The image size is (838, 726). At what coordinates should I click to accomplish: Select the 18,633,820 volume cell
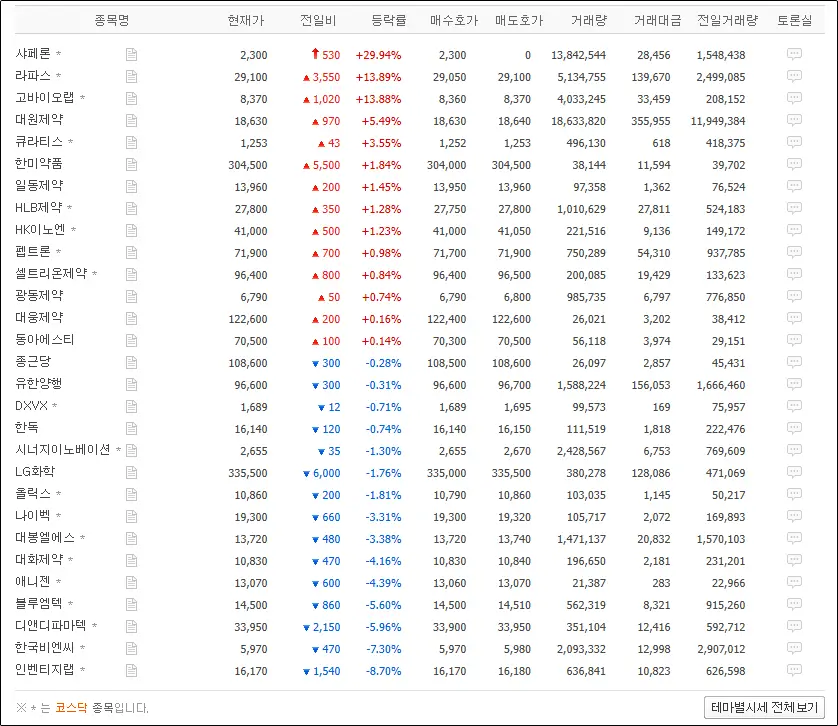click(x=578, y=121)
